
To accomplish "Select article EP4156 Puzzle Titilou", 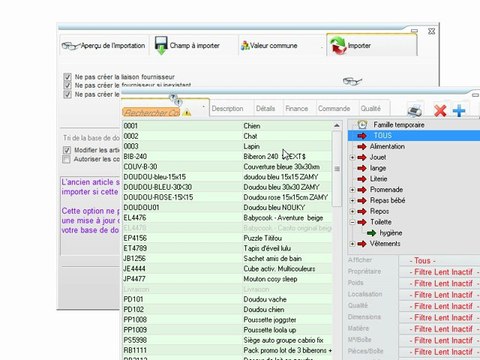I will click(x=227, y=238).
